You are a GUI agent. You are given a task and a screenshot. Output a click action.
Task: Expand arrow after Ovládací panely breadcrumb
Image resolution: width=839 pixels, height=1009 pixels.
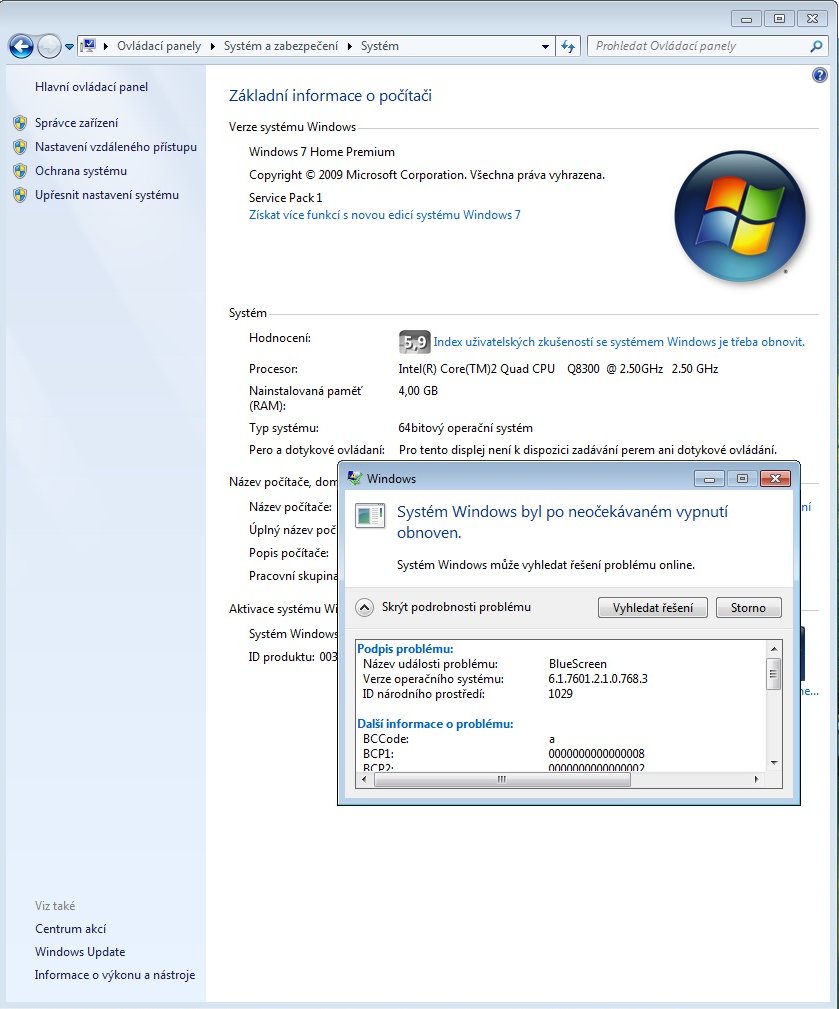point(212,46)
